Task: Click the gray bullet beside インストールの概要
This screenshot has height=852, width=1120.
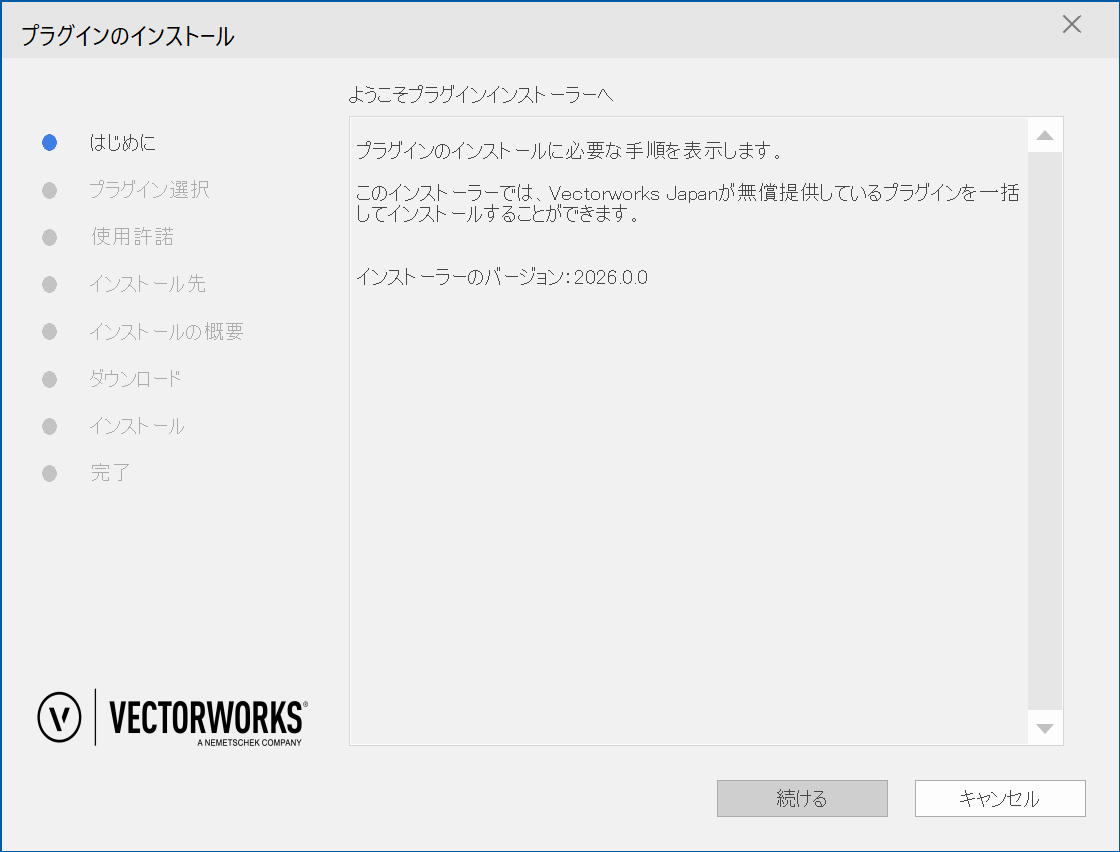Action: tap(49, 332)
